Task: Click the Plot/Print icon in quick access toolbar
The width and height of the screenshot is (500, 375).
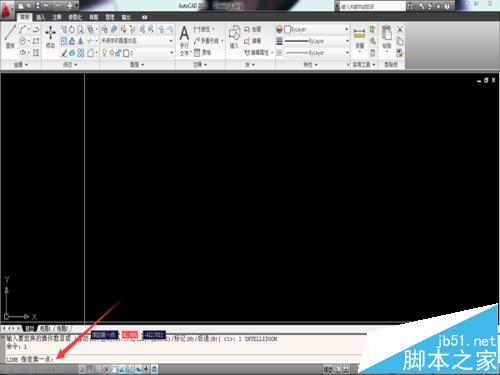Action: point(70,6)
